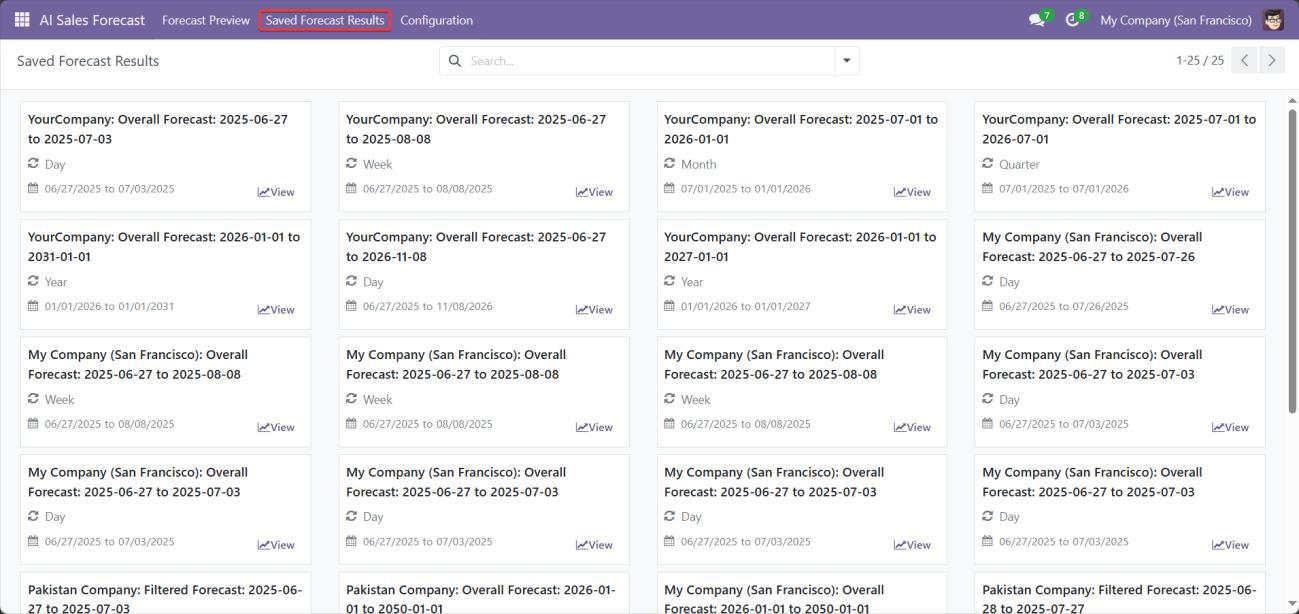The height and width of the screenshot is (614, 1299).
Task: Open the My Company (San Francisco) company switcher
Action: [x=1176, y=20]
